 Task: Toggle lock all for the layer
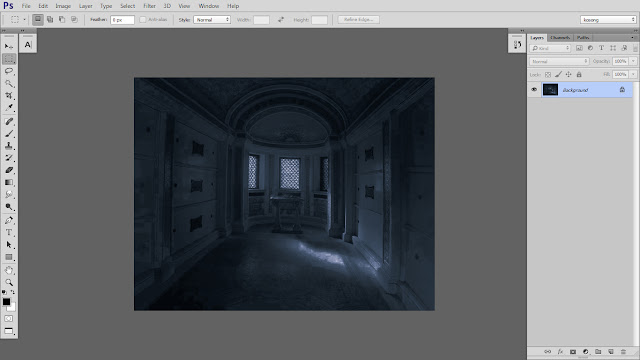579,75
